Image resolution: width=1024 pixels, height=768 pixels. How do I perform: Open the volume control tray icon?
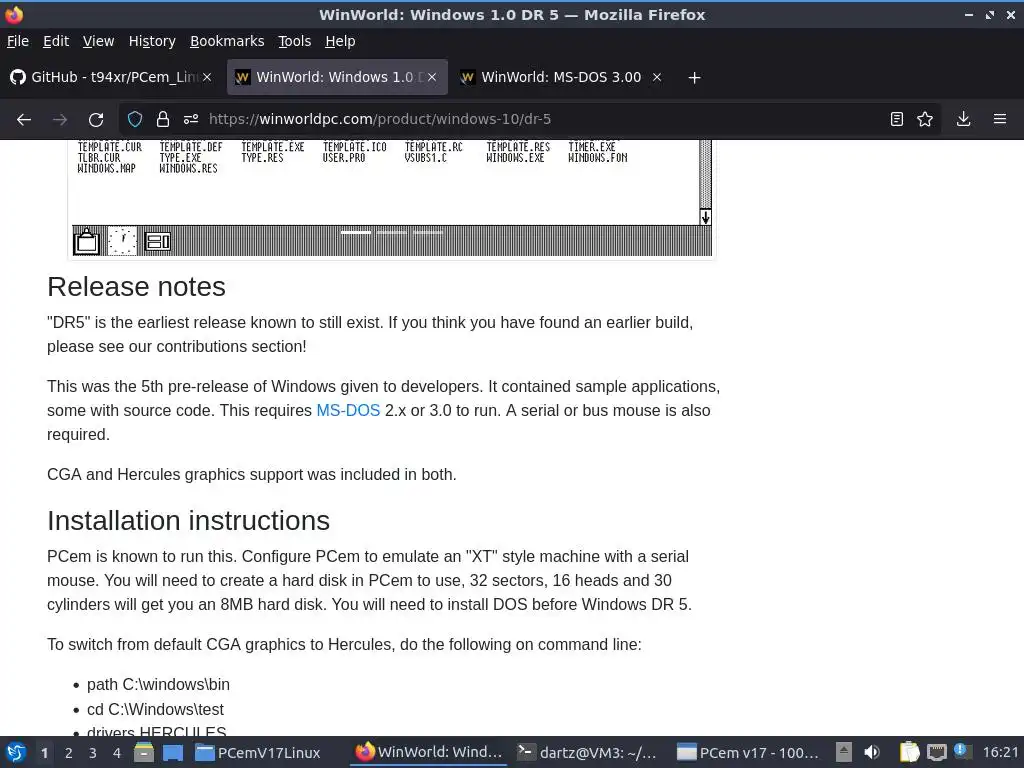(x=872, y=753)
